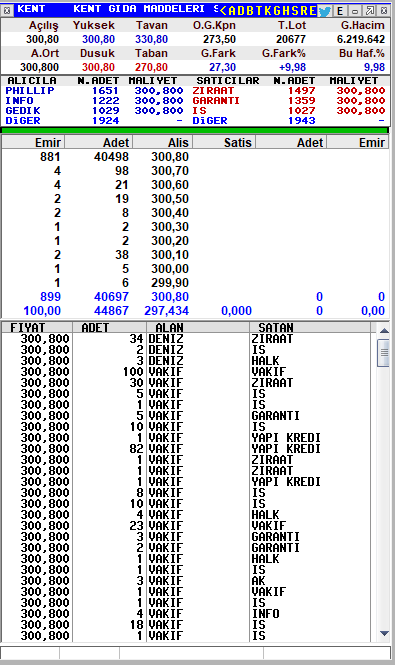This screenshot has width=395, height=665.
Task: Click the system menu icon left of KENT
Action: [x=7, y=10]
